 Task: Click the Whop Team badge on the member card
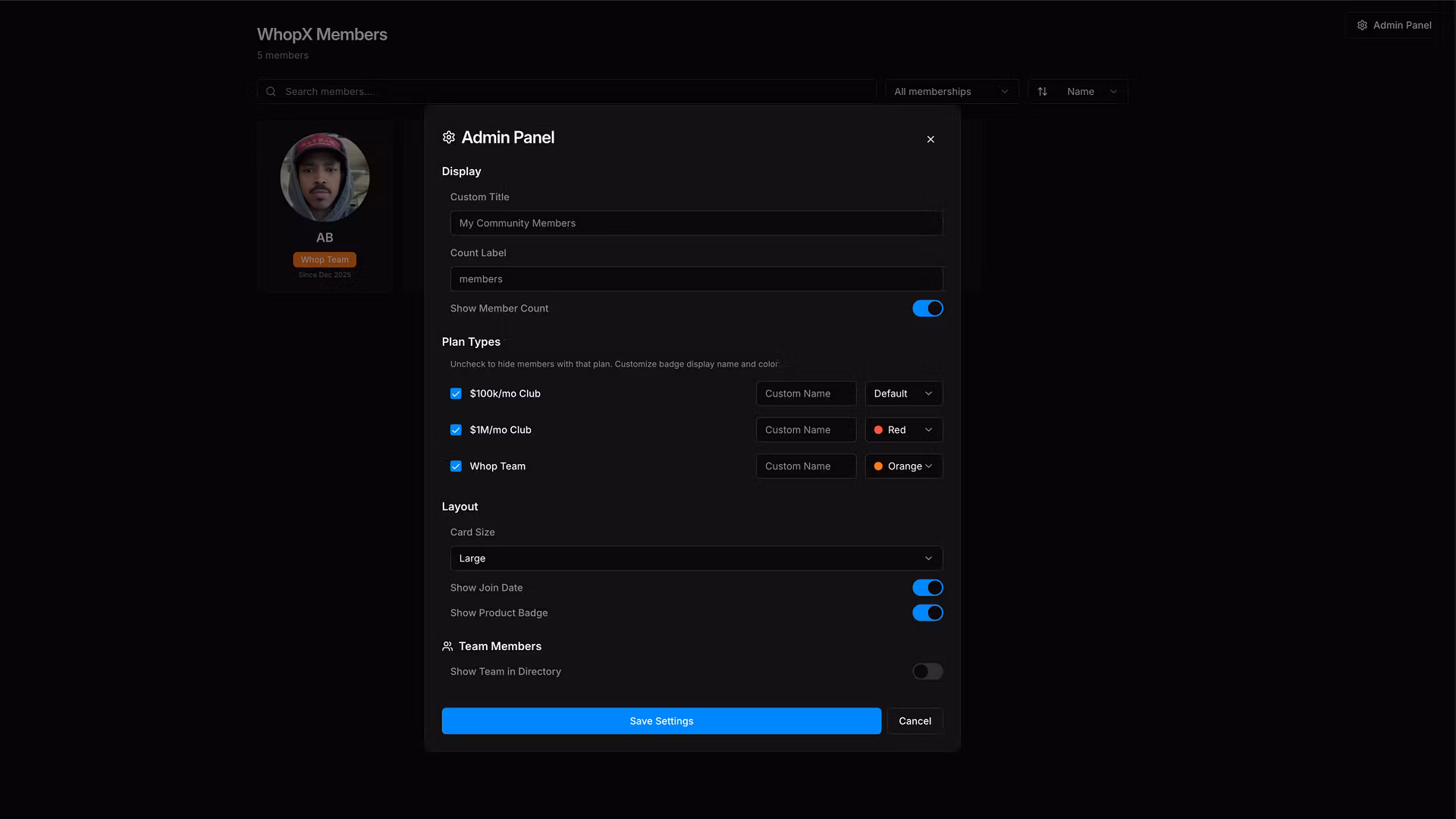tap(324, 259)
